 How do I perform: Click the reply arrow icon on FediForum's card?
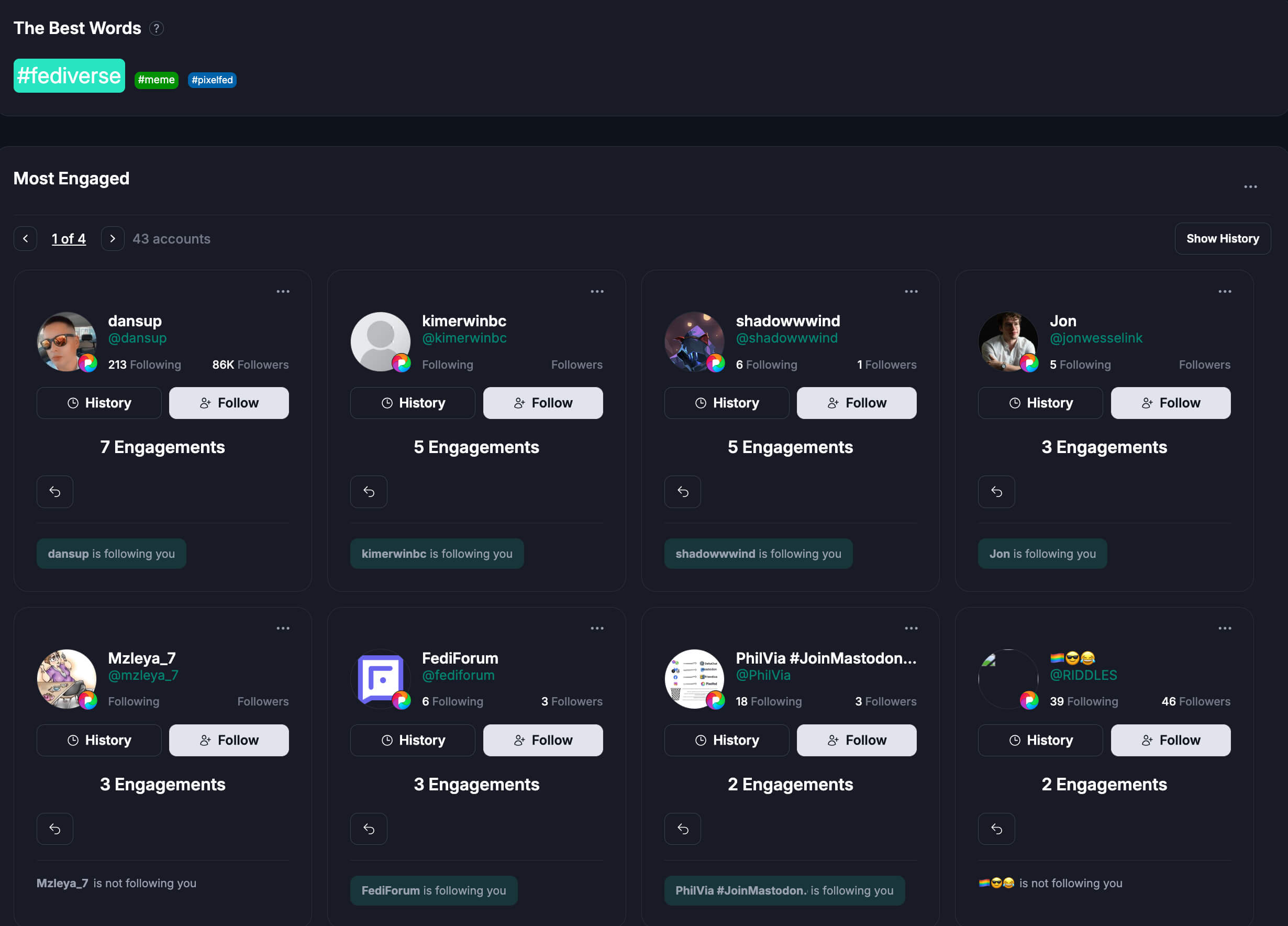(x=369, y=829)
